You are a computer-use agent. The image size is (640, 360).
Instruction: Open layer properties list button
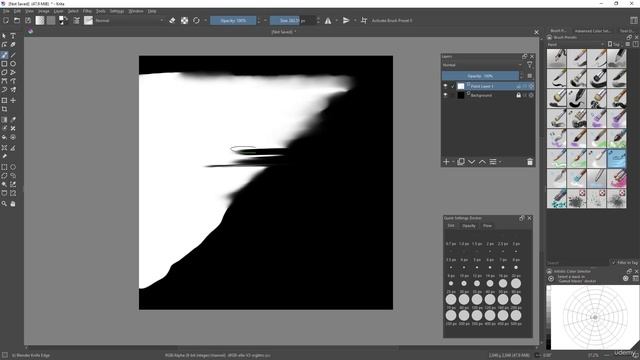(493, 162)
